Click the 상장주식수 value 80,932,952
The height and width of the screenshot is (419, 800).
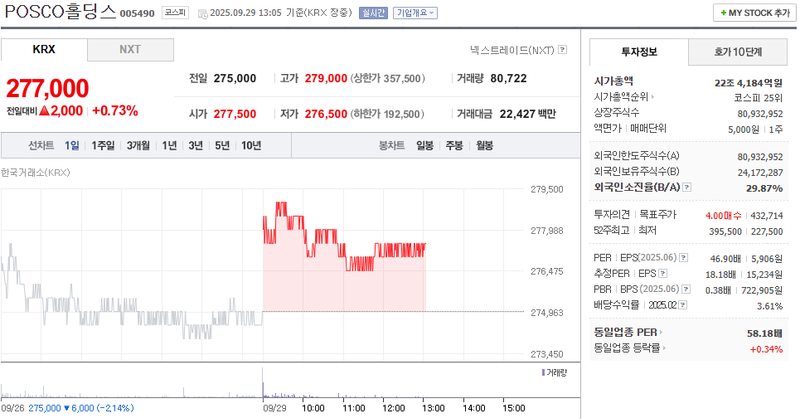(x=760, y=114)
